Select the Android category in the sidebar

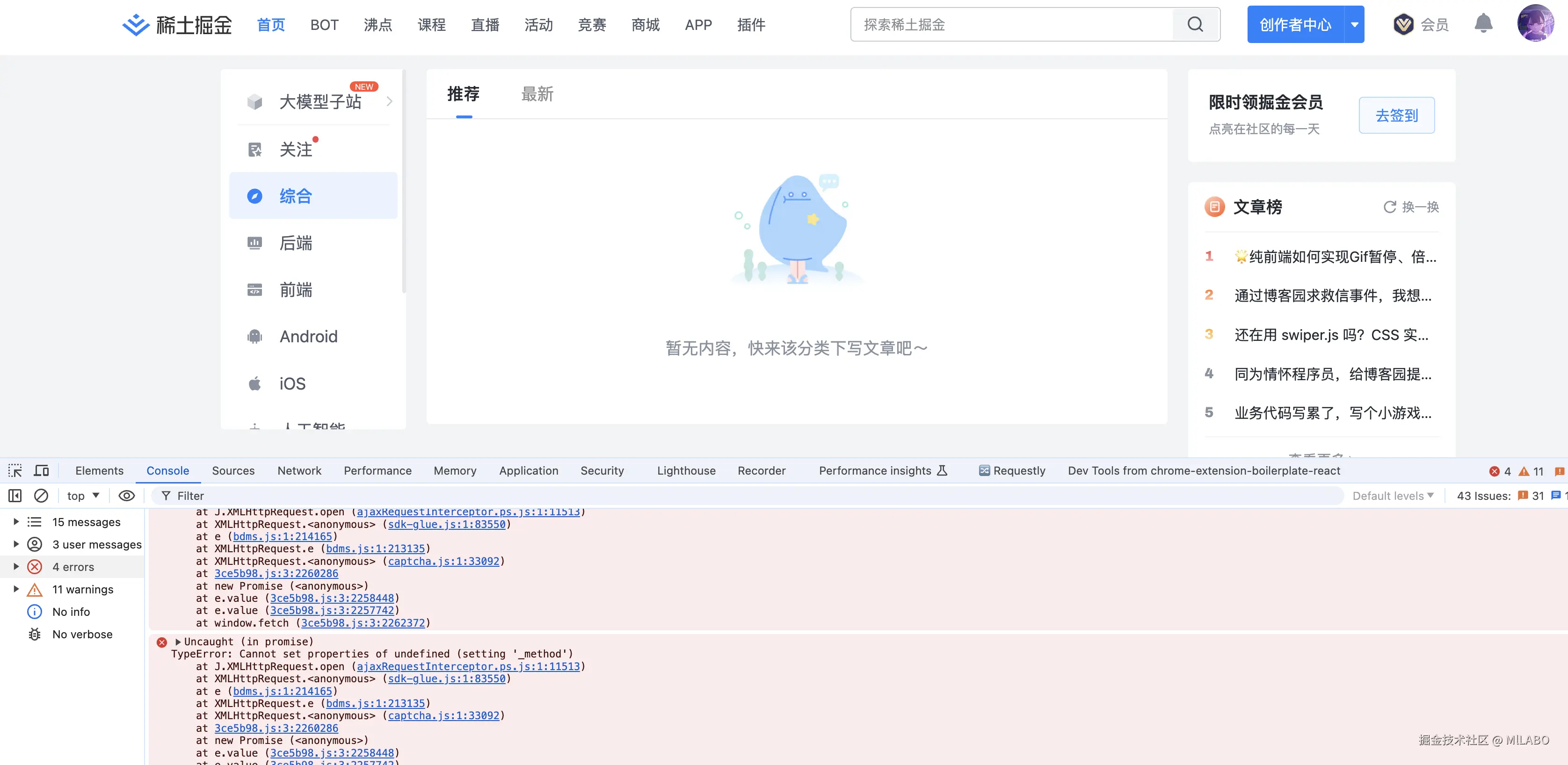pos(308,336)
